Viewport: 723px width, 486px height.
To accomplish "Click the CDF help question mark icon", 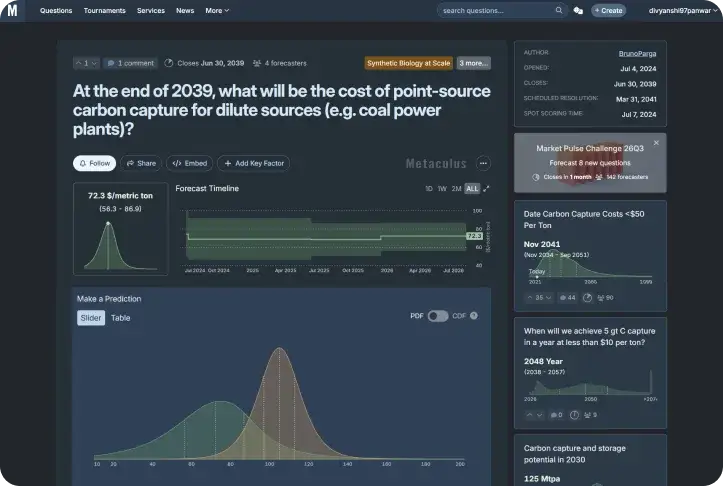I will [474, 316].
